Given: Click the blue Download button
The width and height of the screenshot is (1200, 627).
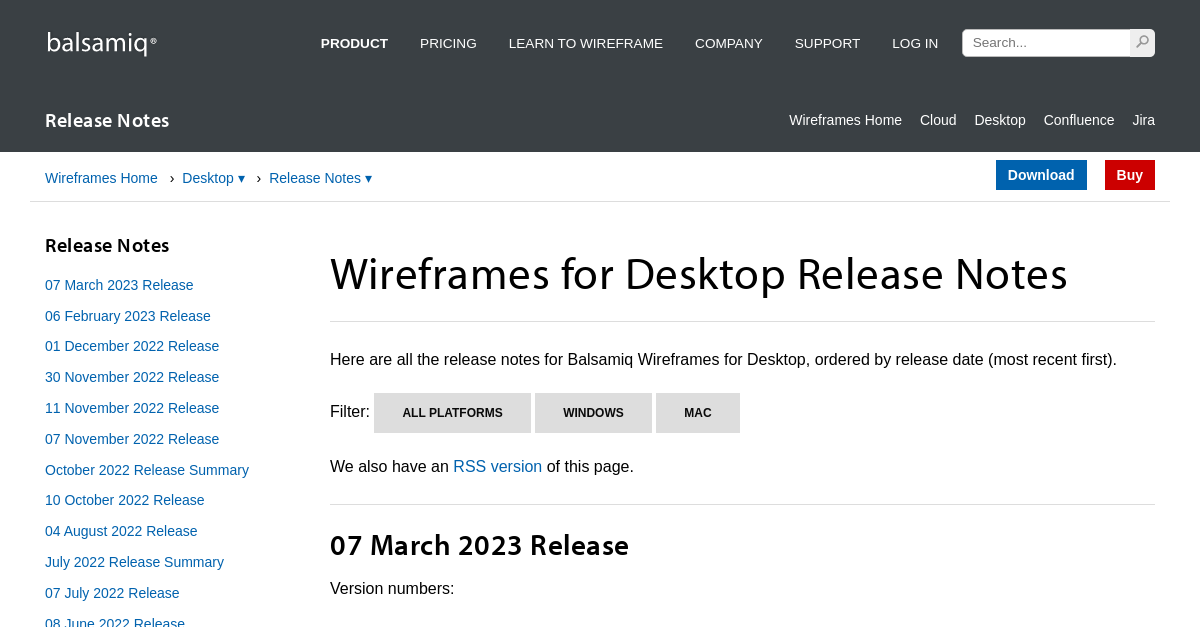Looking at the screenshot, I should pos(1041,175).
